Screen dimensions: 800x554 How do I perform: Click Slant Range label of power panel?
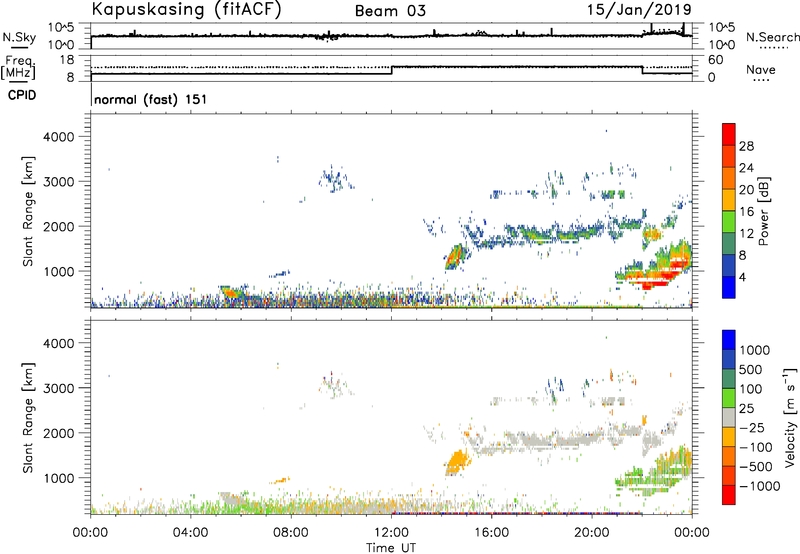tap(28, 211)
